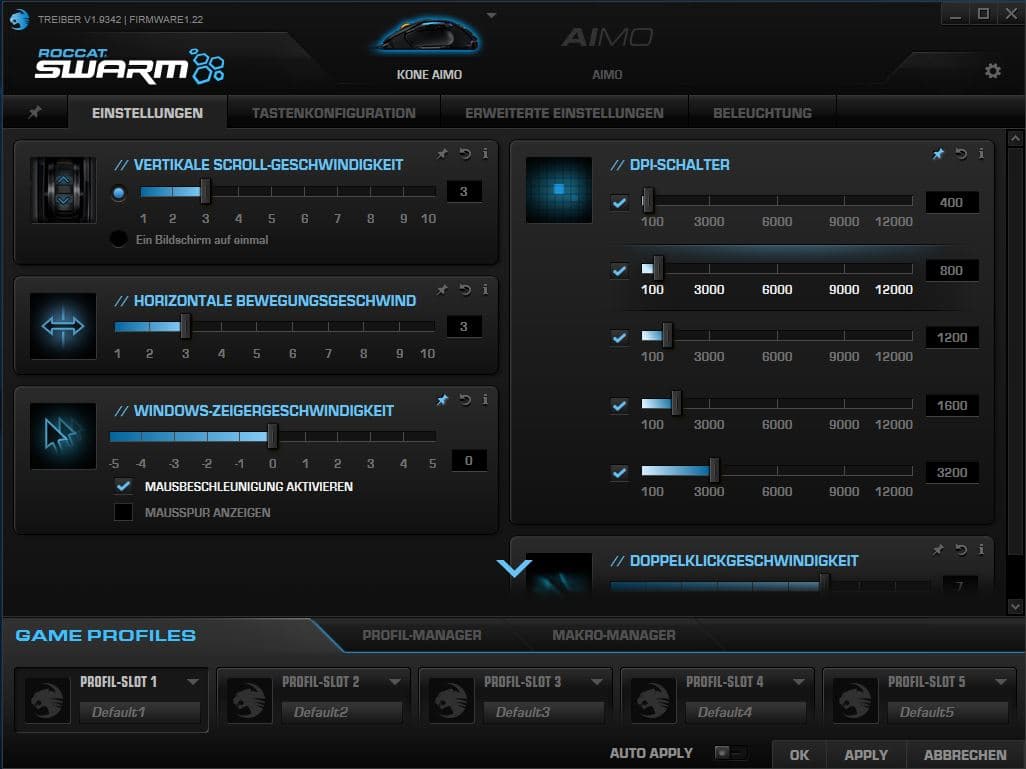Select the Kone AIMO mouse device icon
1026x769 pixels.
coord(428,38)
